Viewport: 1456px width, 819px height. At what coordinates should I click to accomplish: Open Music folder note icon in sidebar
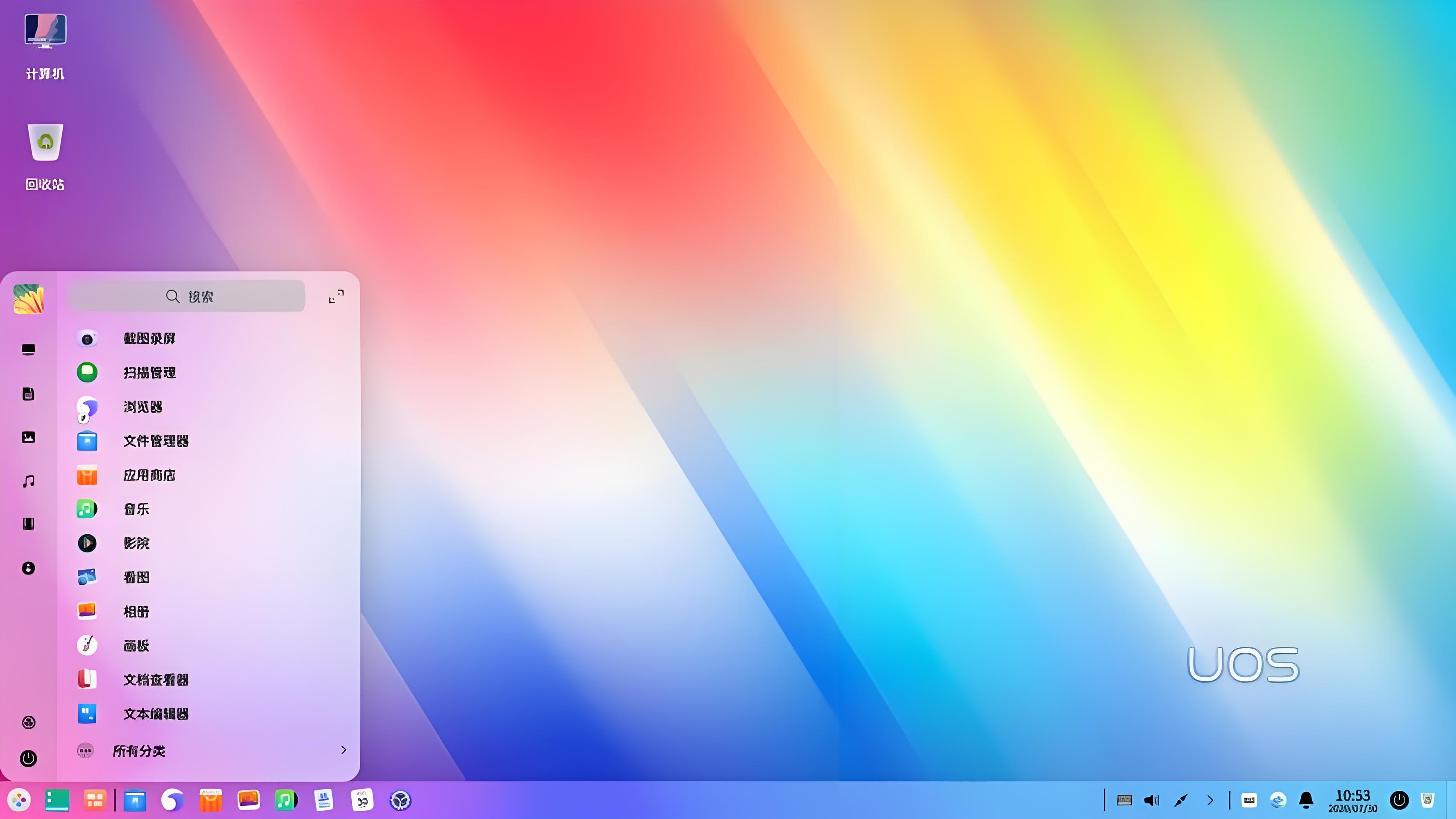(28, 481)
